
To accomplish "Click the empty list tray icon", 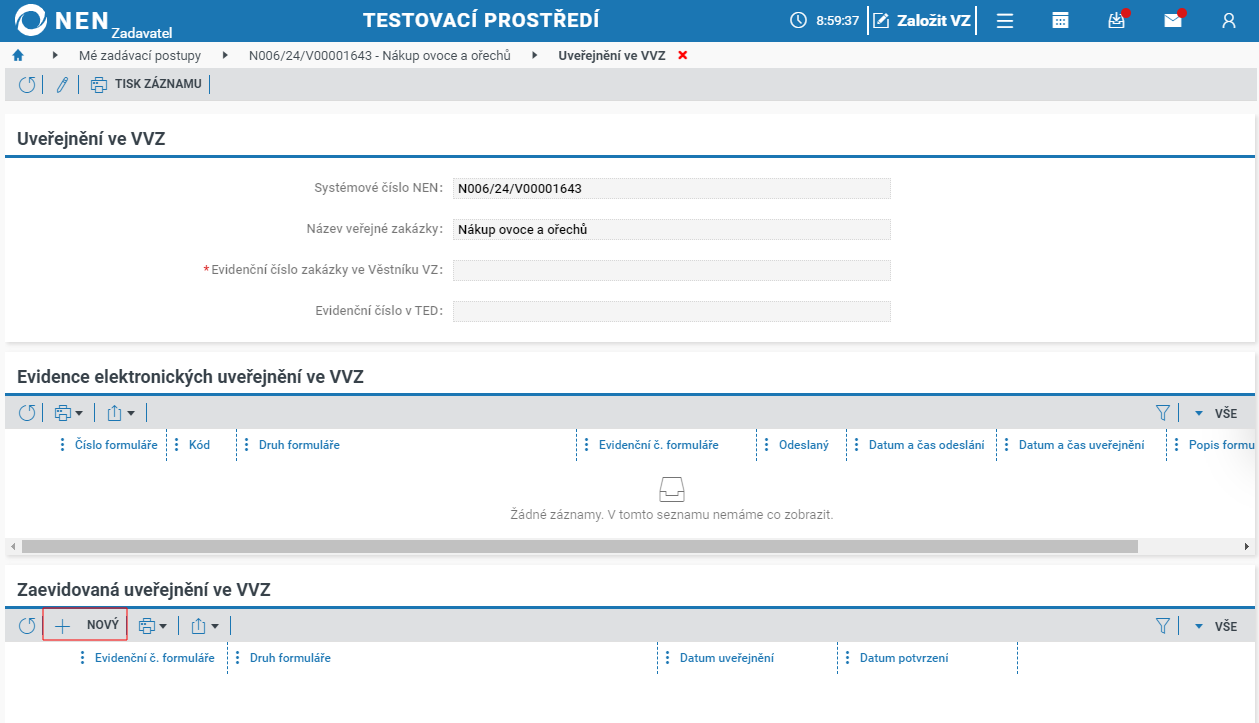I will (671, 489).
